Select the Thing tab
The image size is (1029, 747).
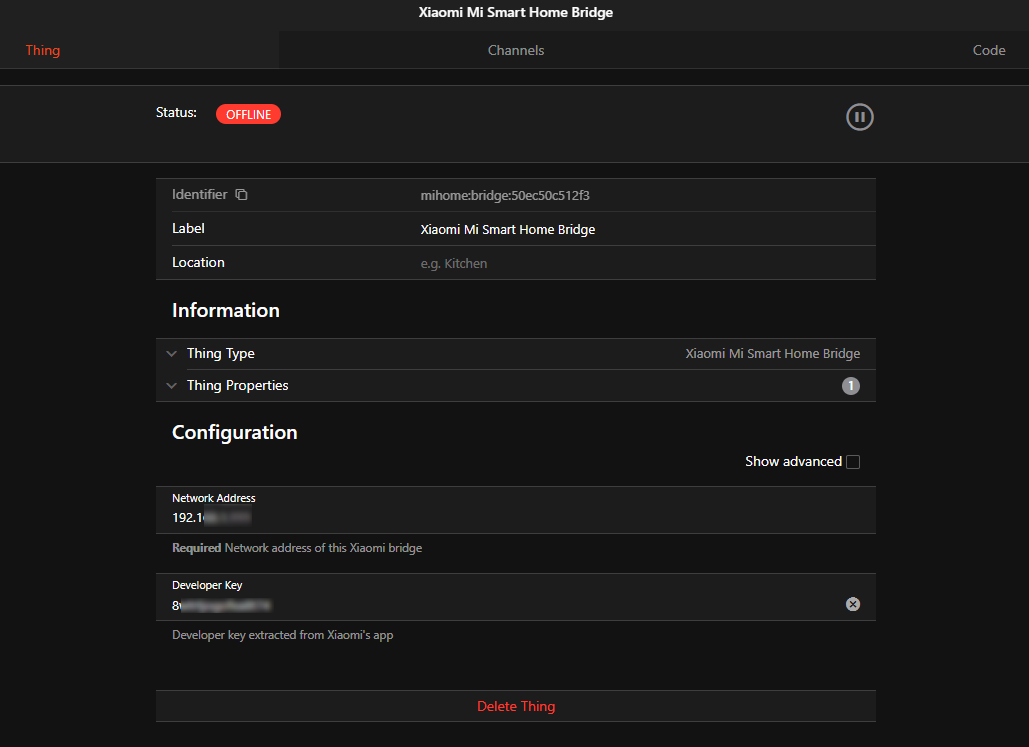[43, 50]
